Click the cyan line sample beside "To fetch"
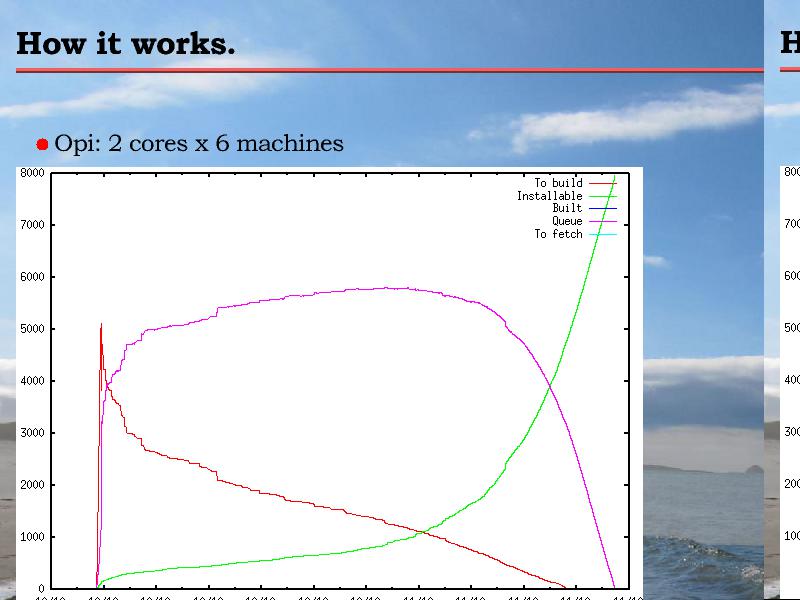Image resolution: width=800 pixels, height=600 pixels. [602, 234]
